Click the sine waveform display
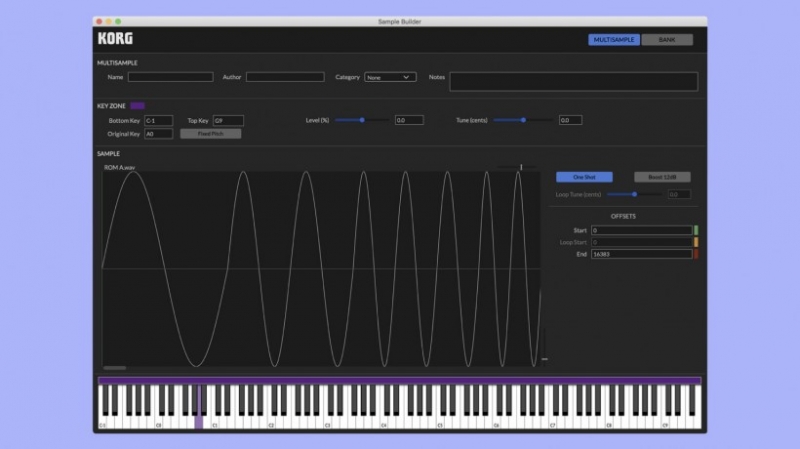 [x=321, y=269]
